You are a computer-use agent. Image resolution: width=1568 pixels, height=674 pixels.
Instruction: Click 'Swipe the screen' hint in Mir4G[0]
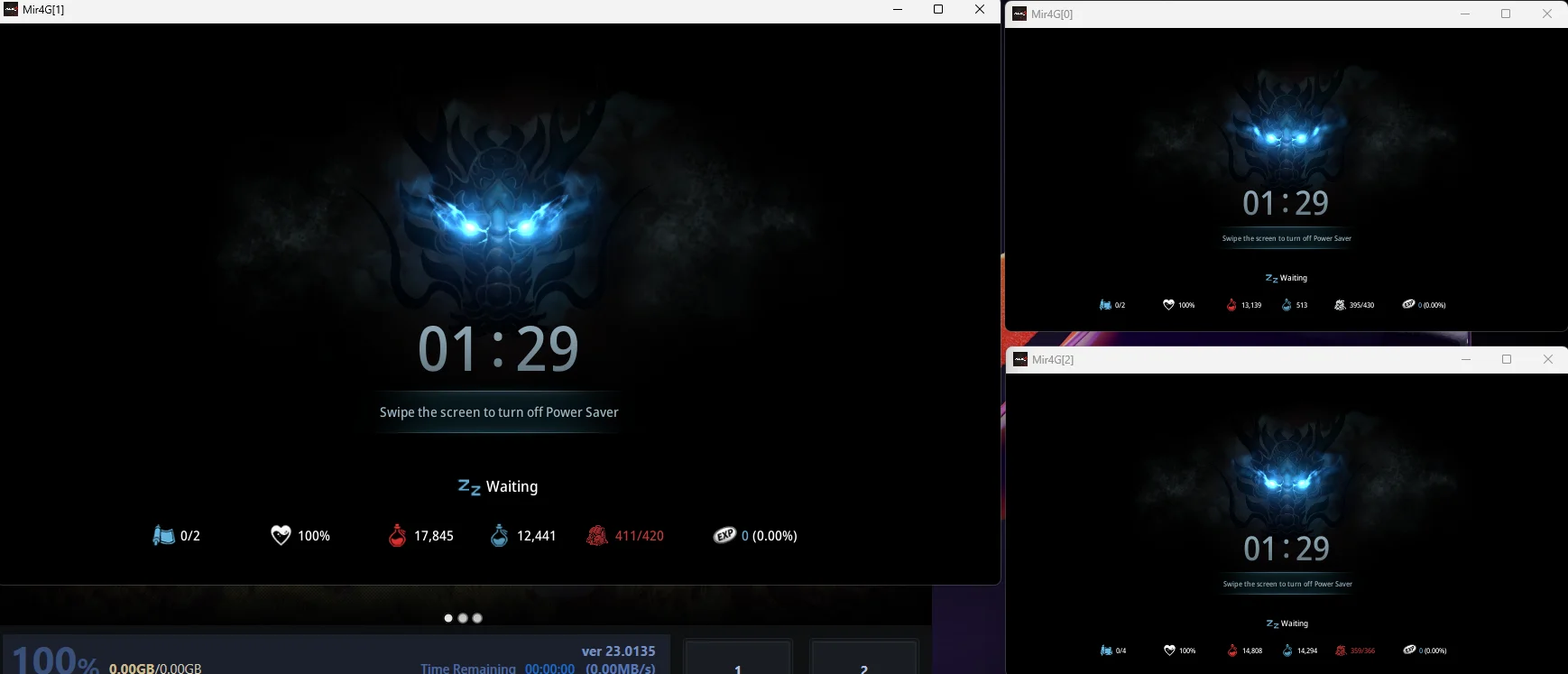point(1287,239)
